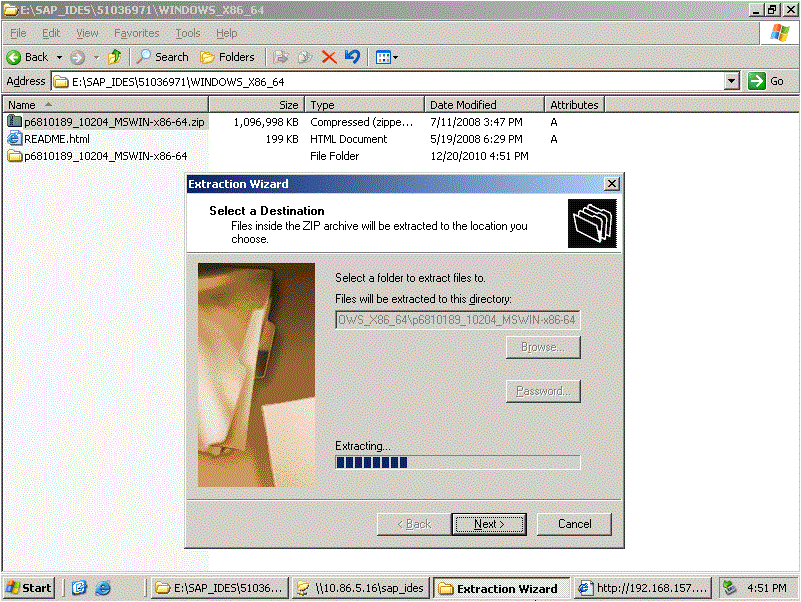Show the Folders pane
The height and width of the screenshot is (602, 801).
[228, 57]
